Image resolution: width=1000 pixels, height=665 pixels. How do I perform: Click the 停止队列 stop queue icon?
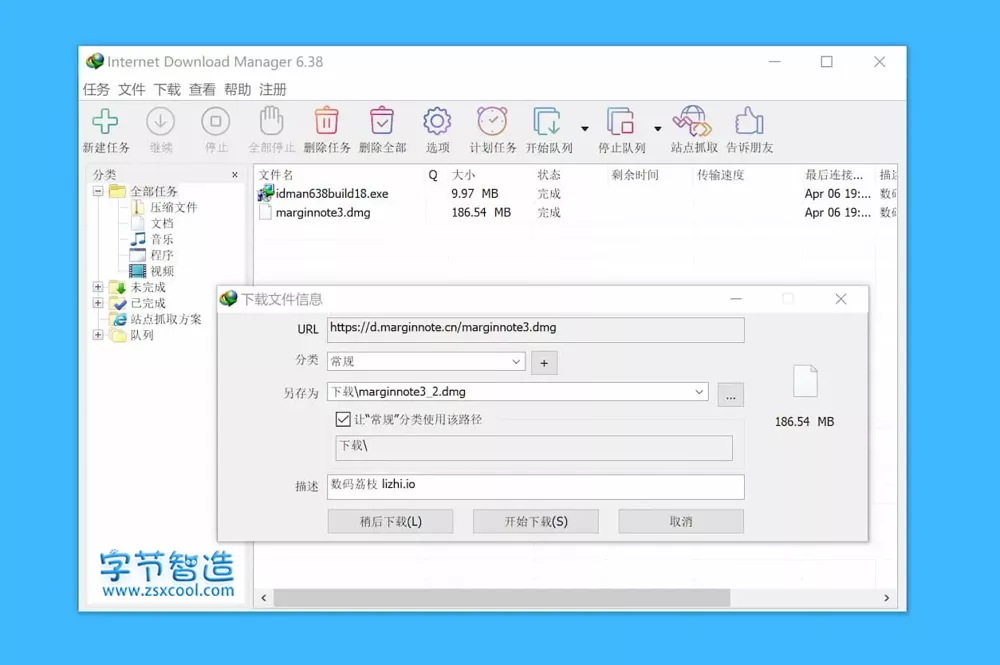point(621,121)
